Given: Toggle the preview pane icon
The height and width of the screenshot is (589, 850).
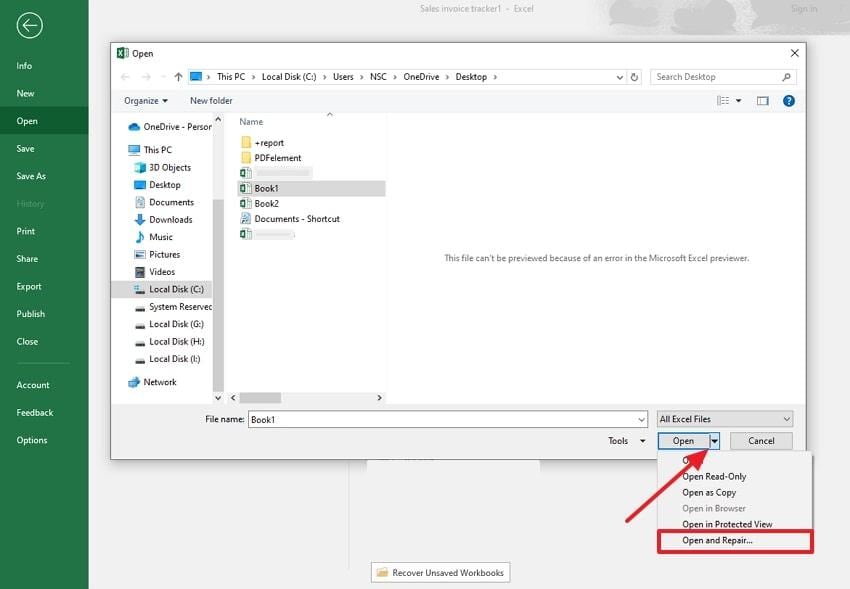Looking at the screenshot, I should [x=763, y=101].
